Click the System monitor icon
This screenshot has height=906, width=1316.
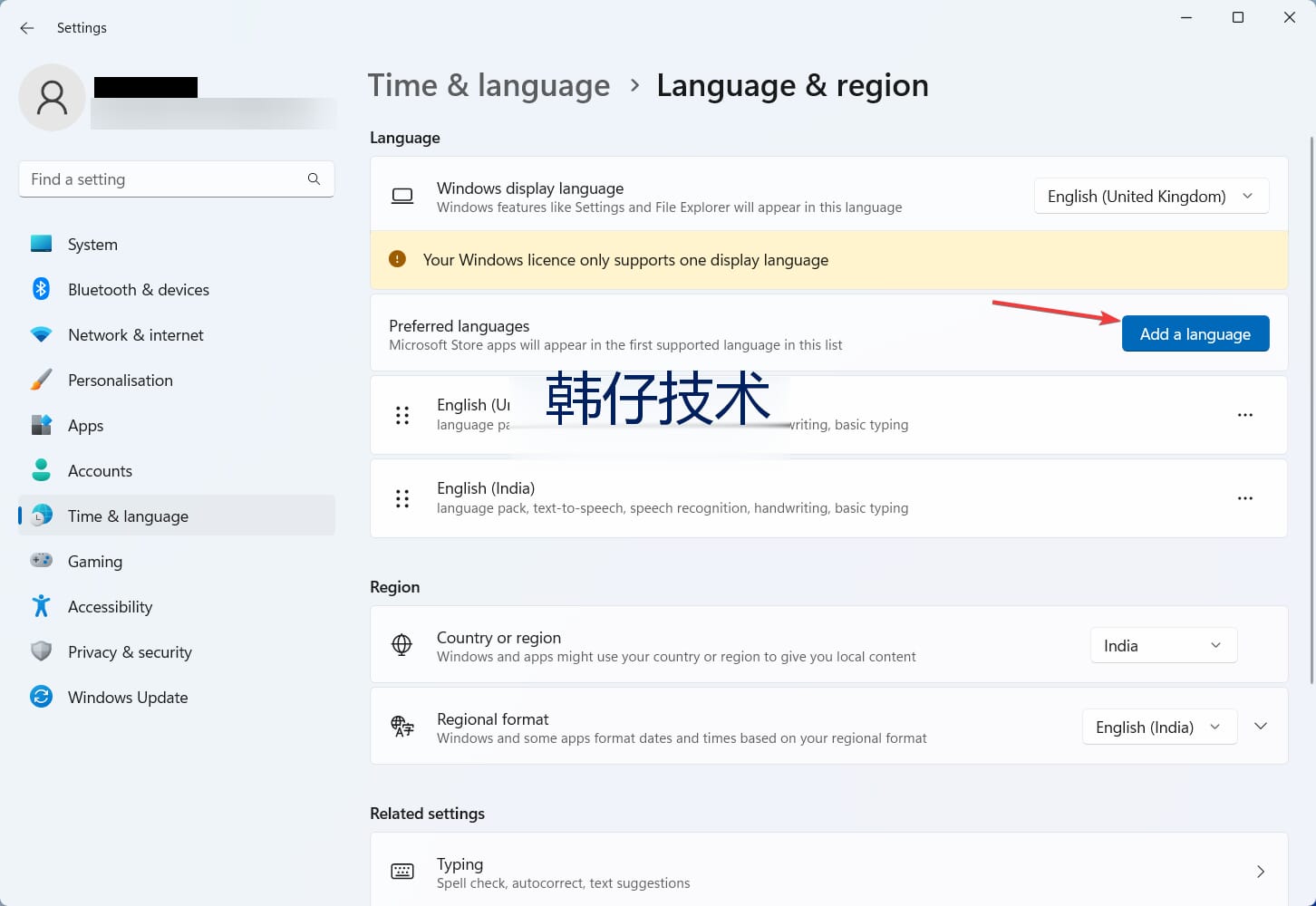point(41,243)
